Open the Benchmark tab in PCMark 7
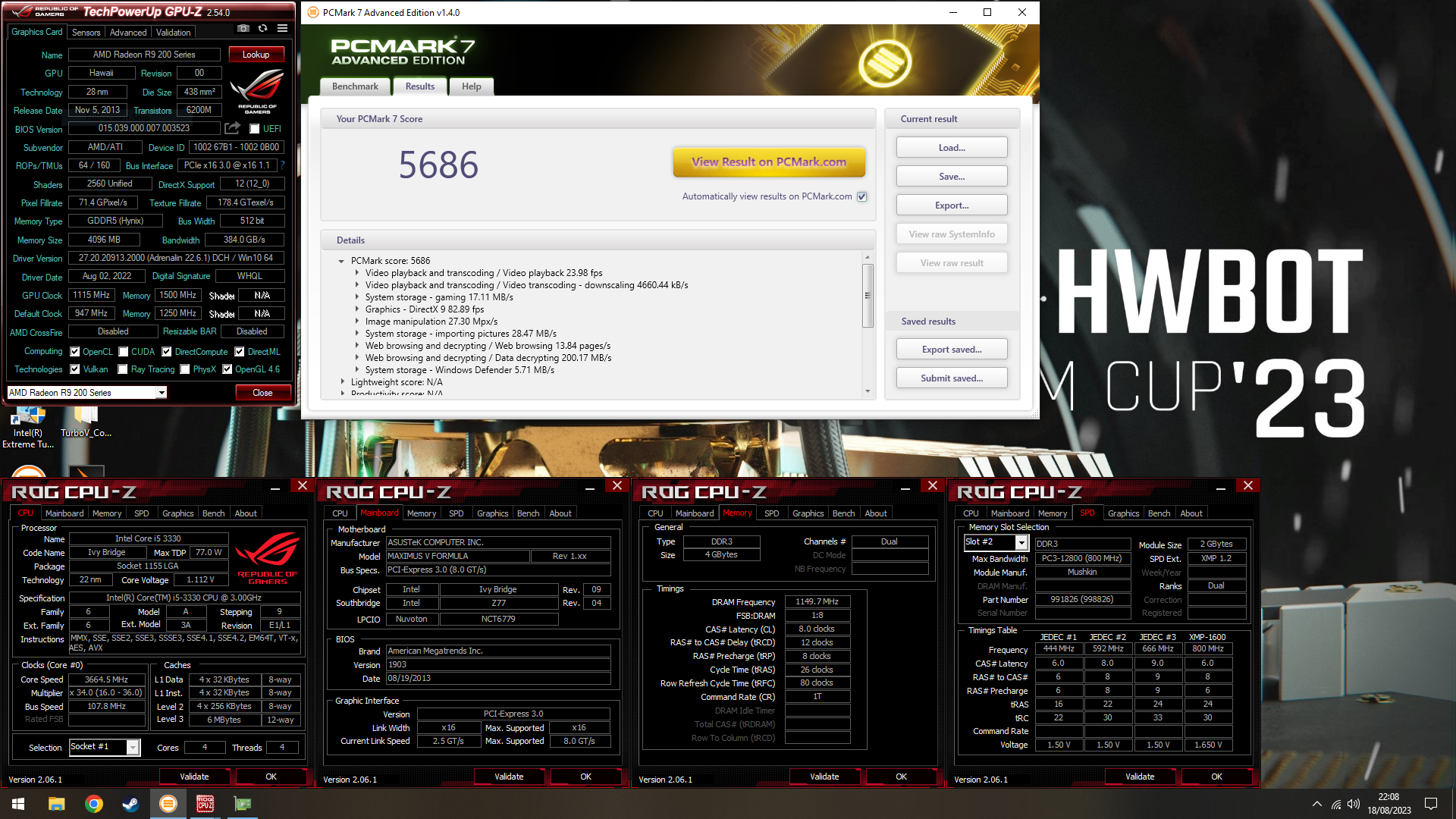Viewport: 1456px width, 819px height. coord(355,86)
